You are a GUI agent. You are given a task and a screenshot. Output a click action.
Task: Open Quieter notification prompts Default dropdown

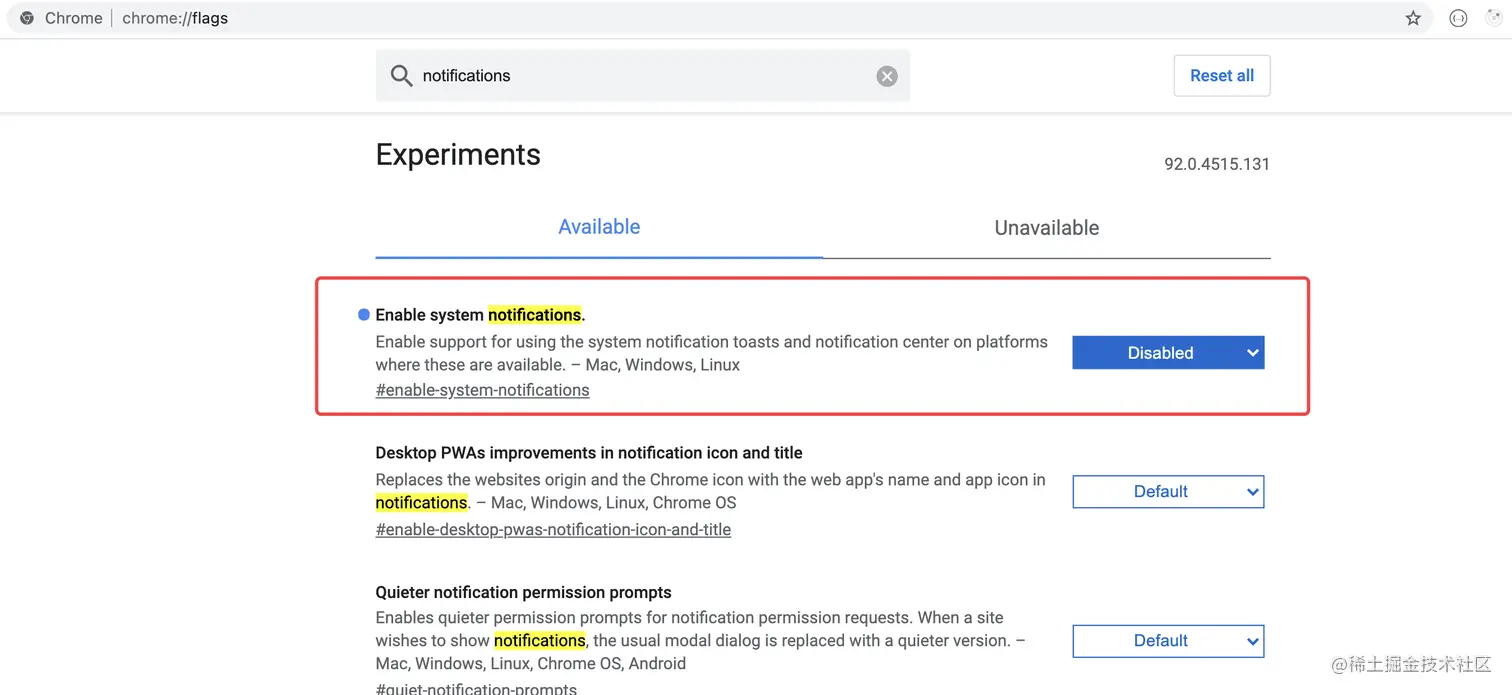[x=1168, y=641]
